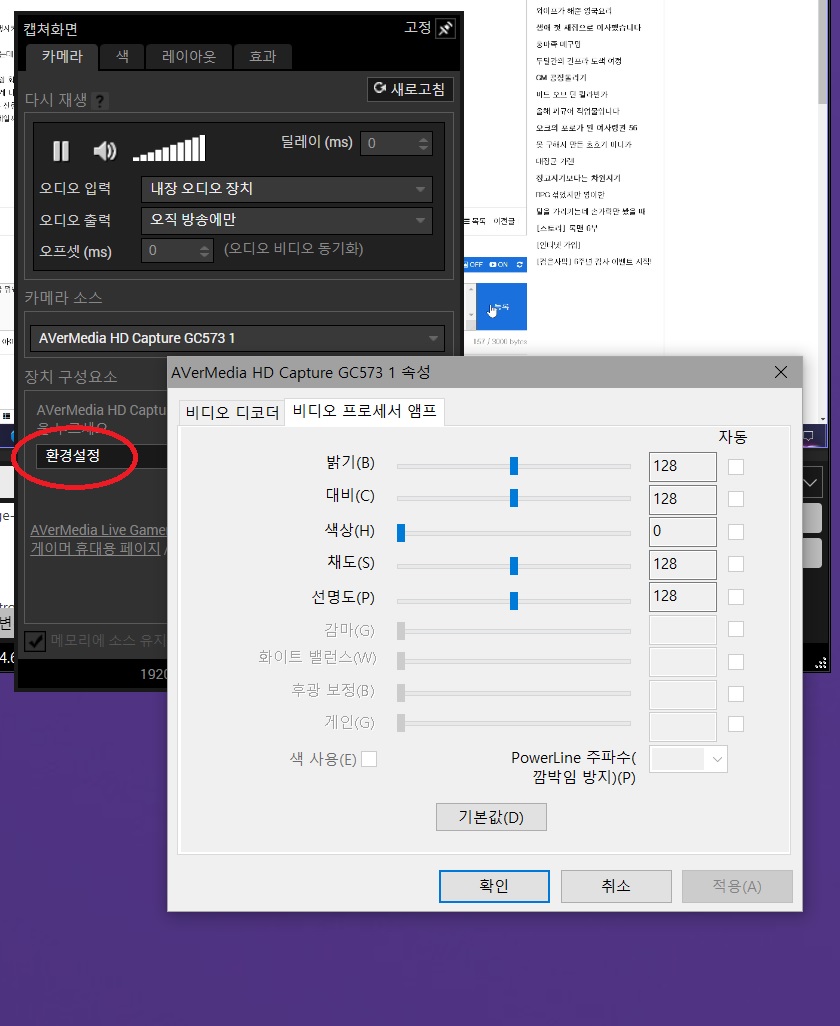Click the background webpage's vertical scrollbar
840x1026 pixels.
pyautogui.click(x=822, y=209)
